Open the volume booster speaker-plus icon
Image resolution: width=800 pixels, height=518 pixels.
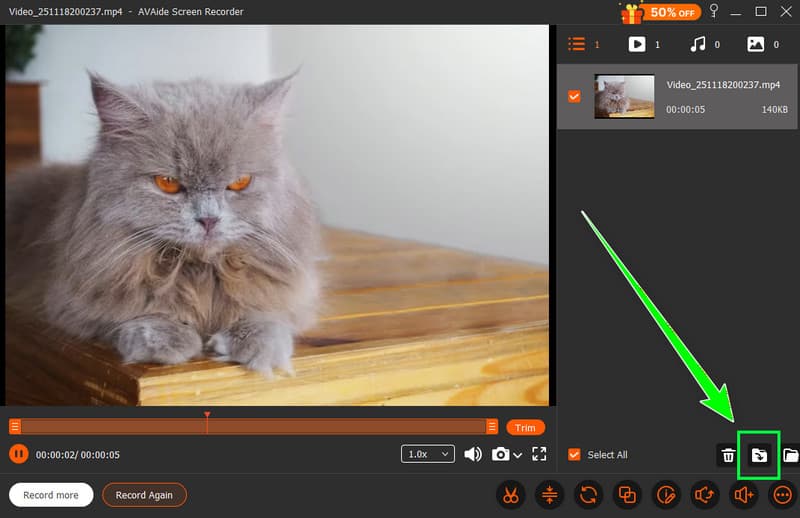coord(744,495)
